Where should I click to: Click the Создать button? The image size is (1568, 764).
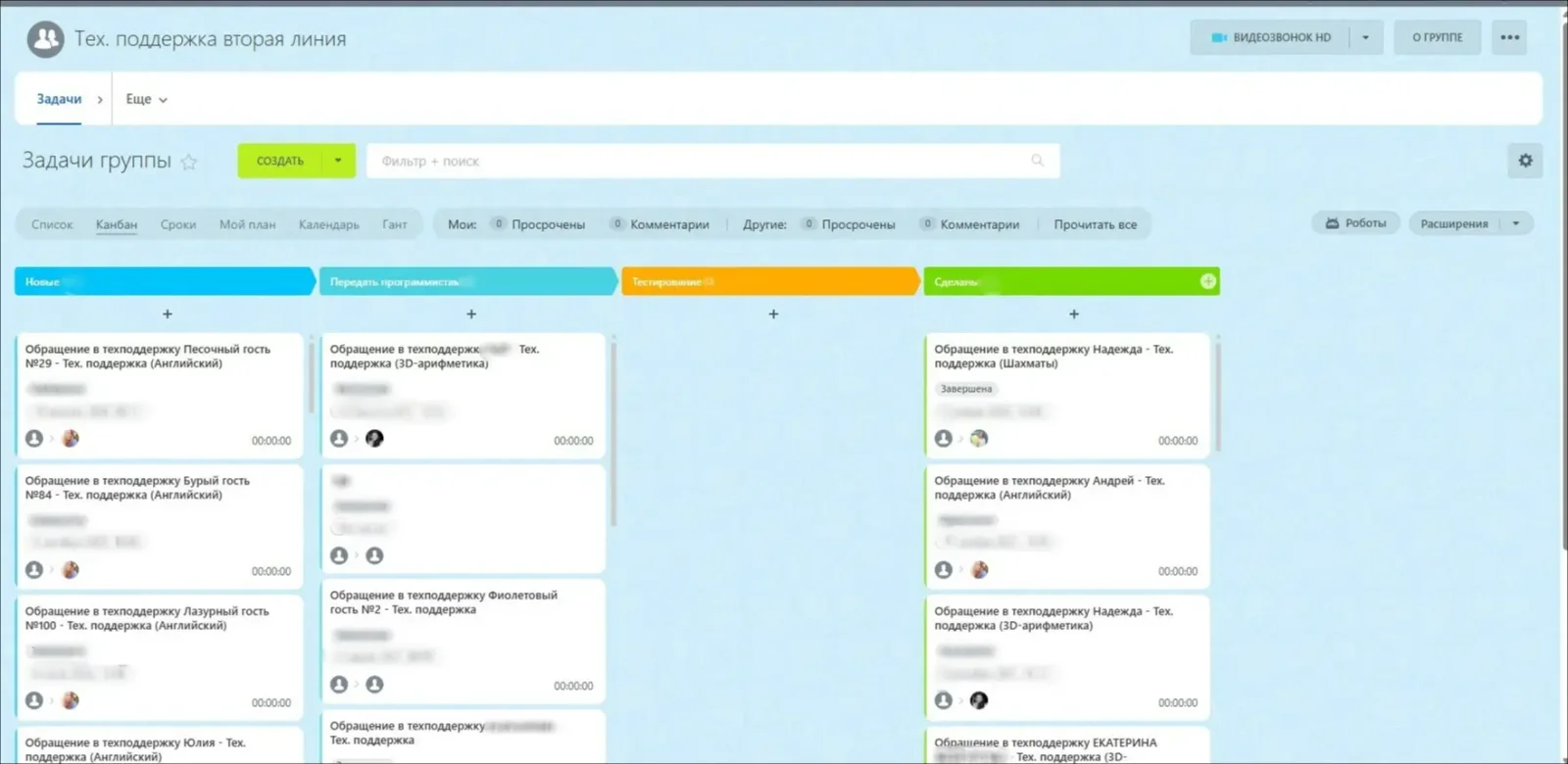tap(280, 161)
